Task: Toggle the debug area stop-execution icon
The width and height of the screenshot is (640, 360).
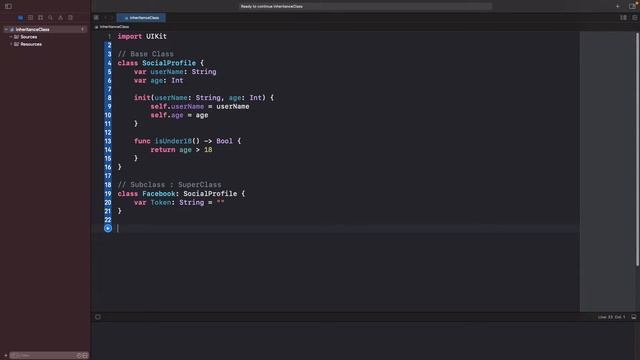Action: pyautogui.click(x=98, y=317)
